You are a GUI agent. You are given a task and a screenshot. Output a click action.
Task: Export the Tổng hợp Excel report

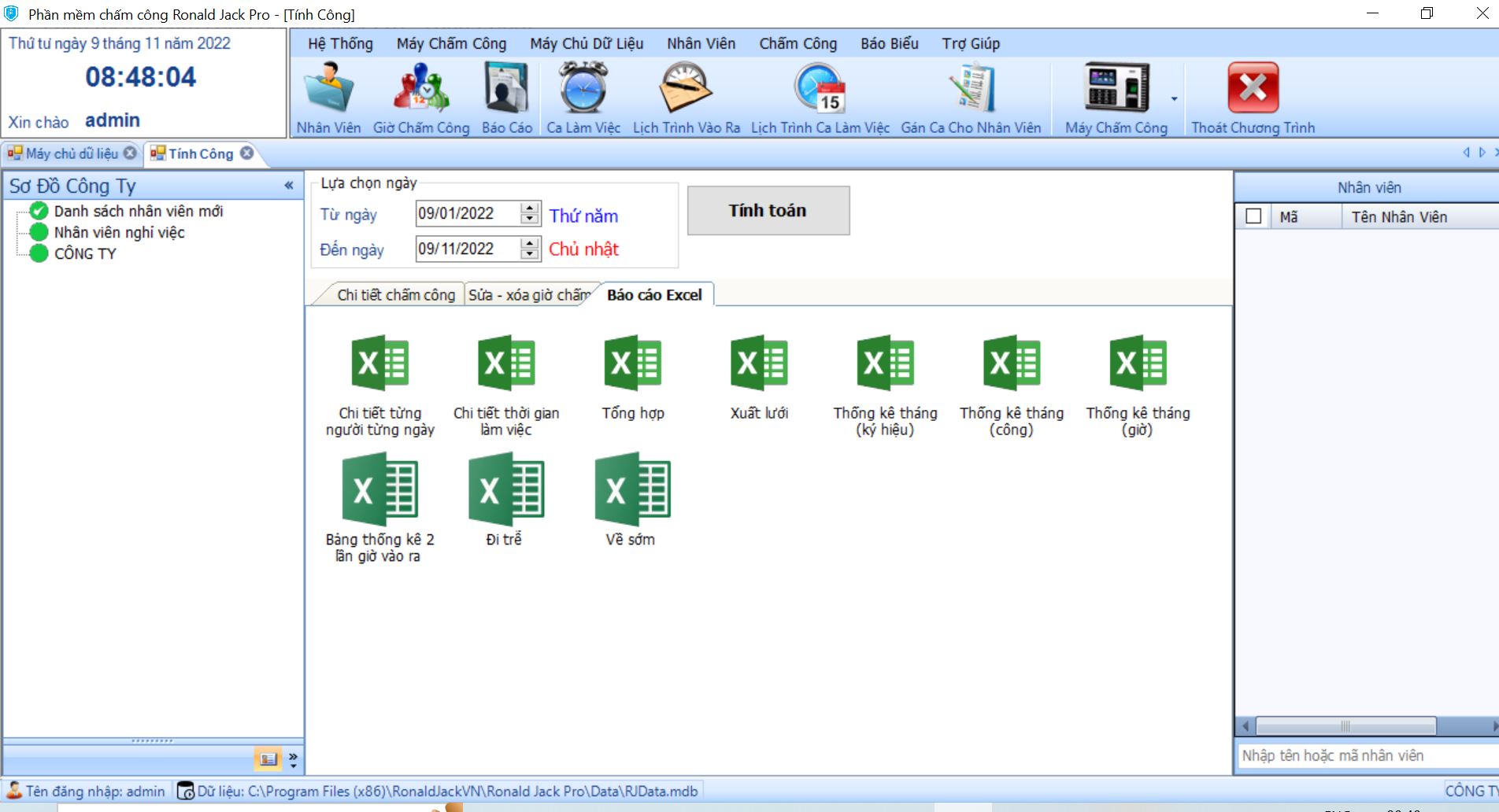[633, 364]
